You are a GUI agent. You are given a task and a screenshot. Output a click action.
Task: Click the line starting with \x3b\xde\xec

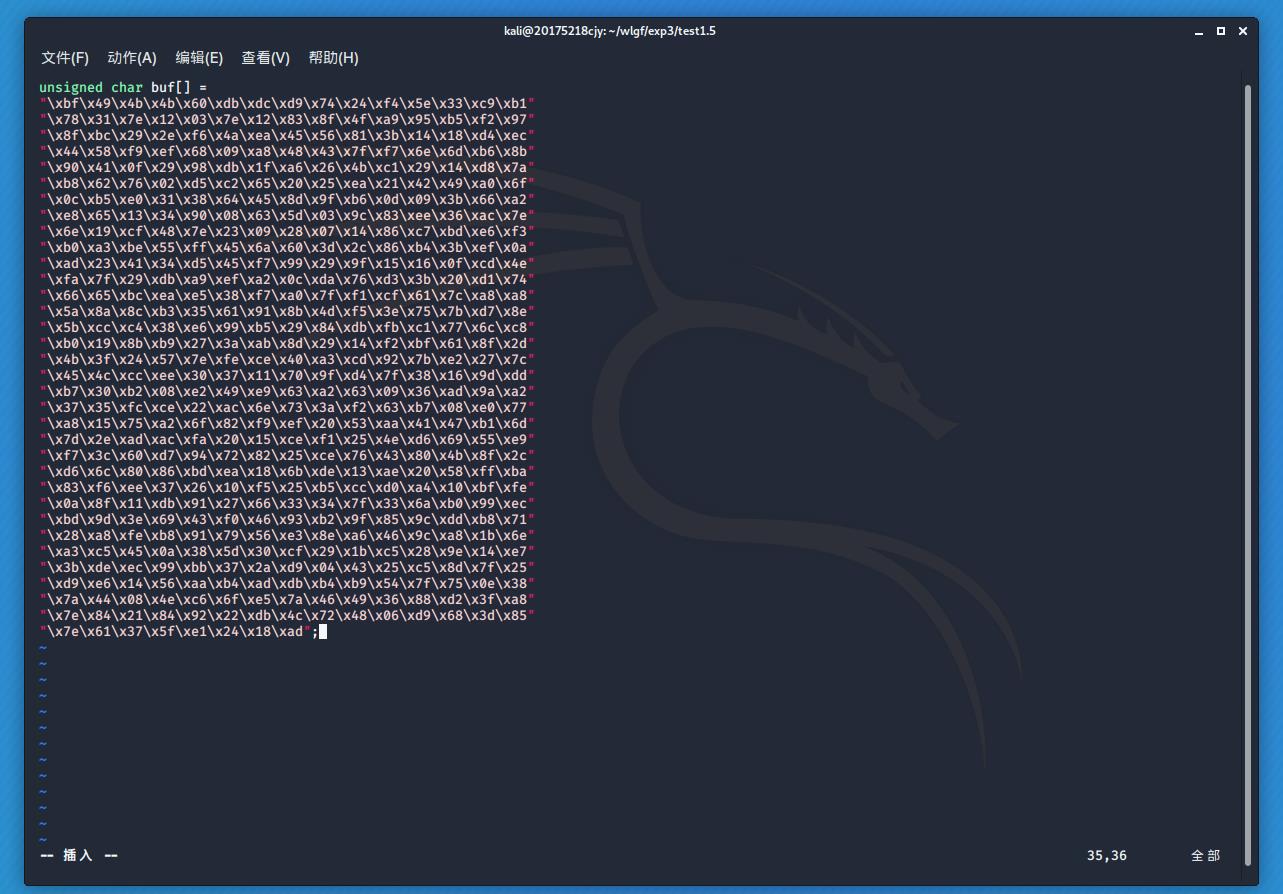pyautogui.click(x=288, y=568)
